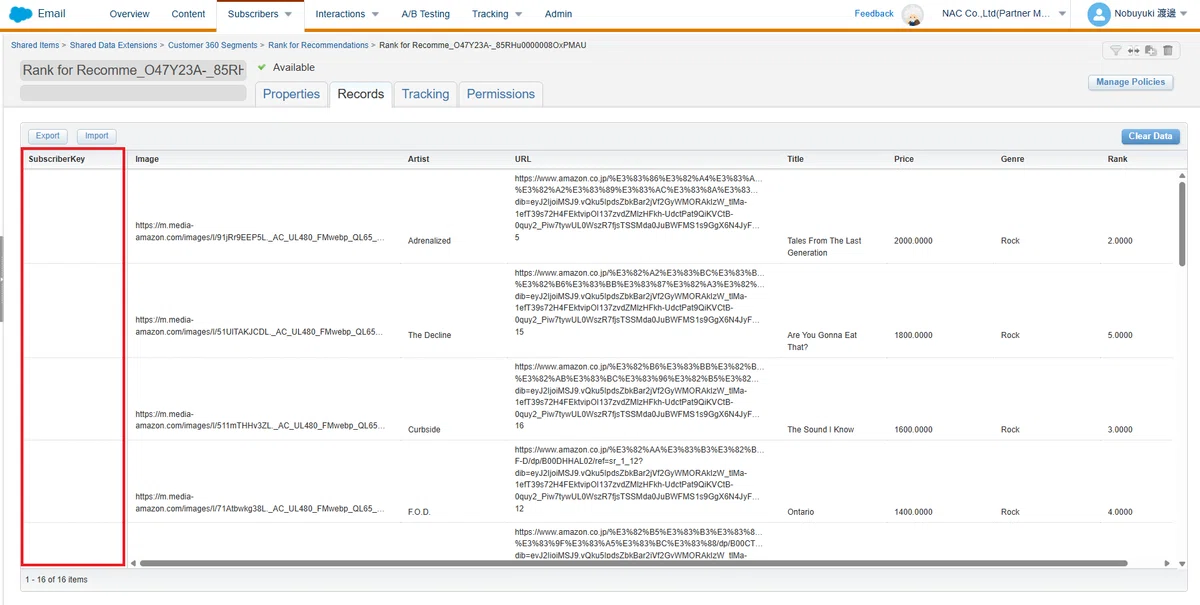Open the Subscribers dropdown menu

pos(260,14)
